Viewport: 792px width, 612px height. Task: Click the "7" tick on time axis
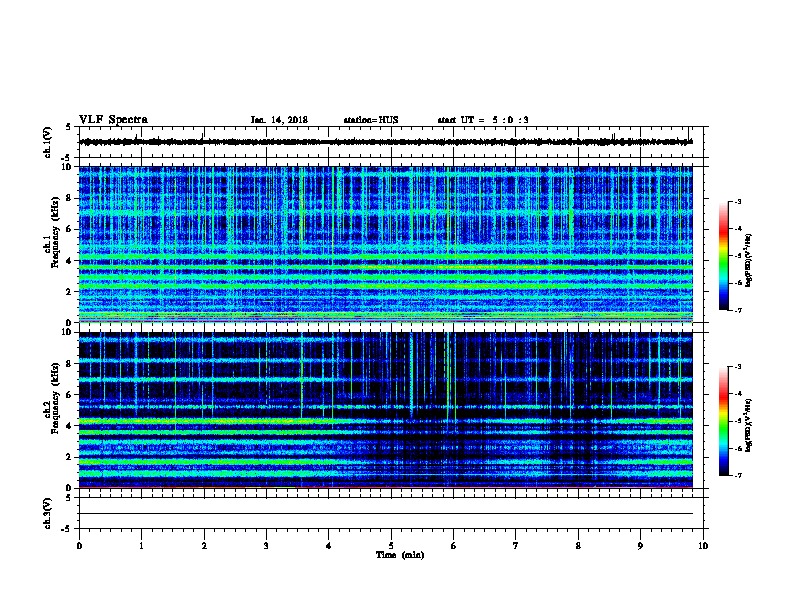coord(516,546)
